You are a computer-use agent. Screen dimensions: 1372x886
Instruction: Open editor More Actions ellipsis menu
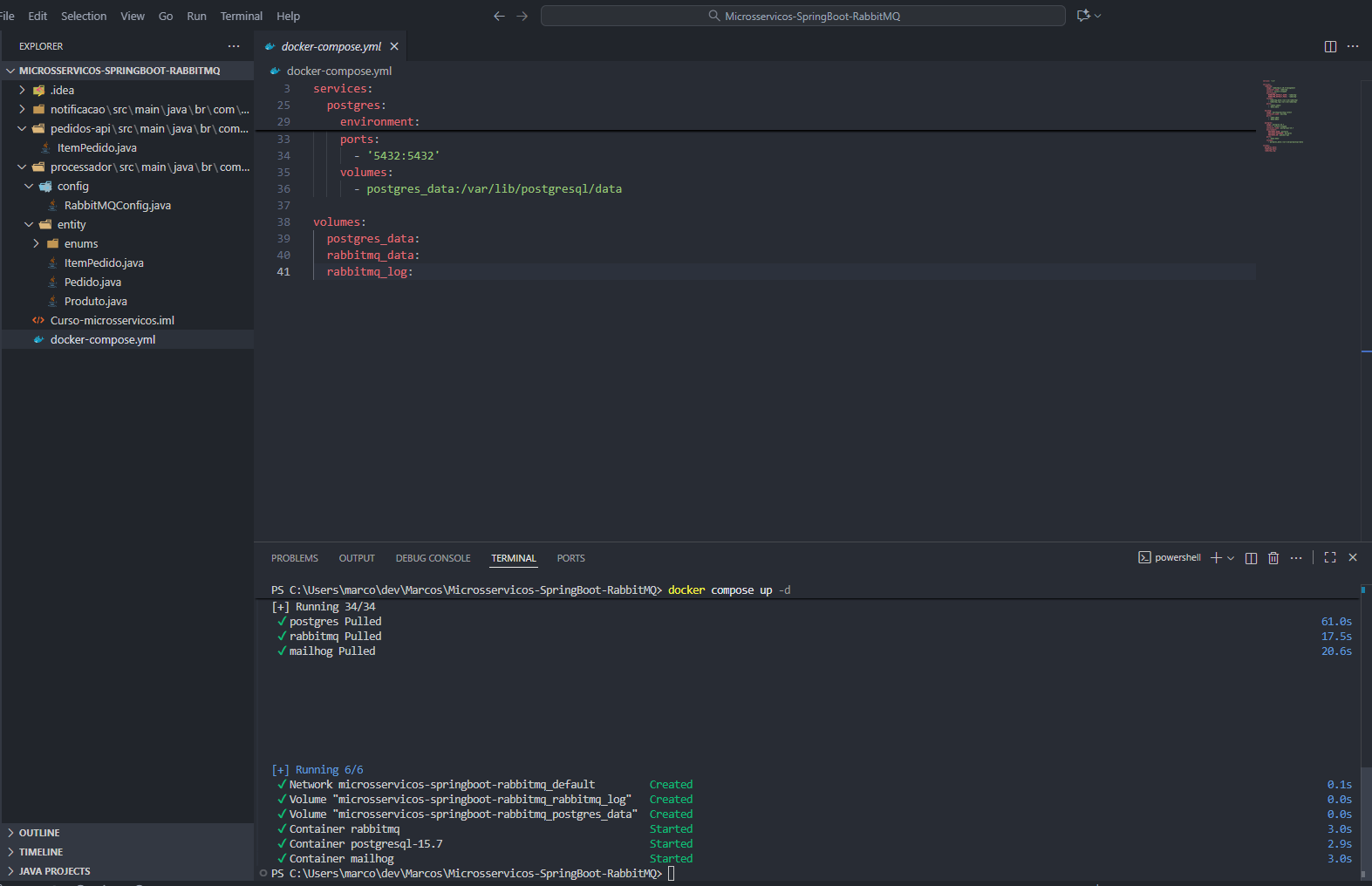point(1353,46)
